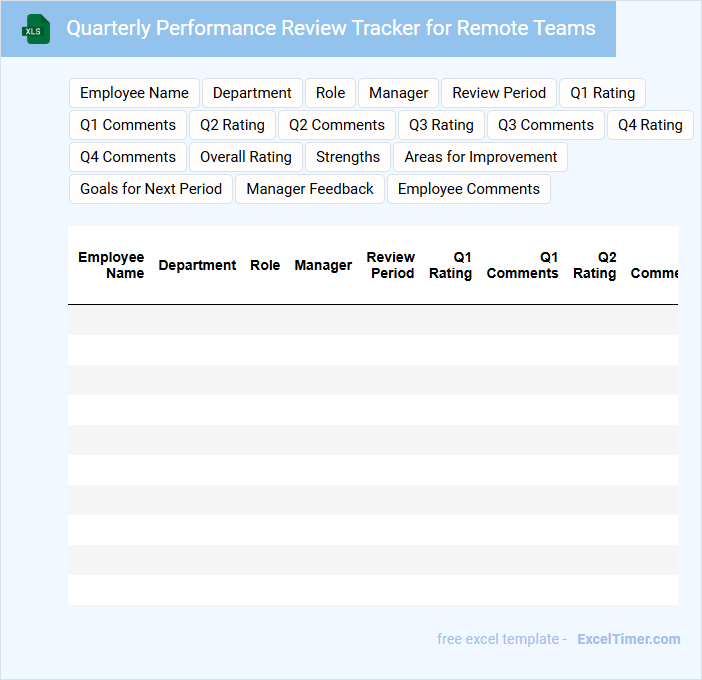Click the Manager column header

323,265
